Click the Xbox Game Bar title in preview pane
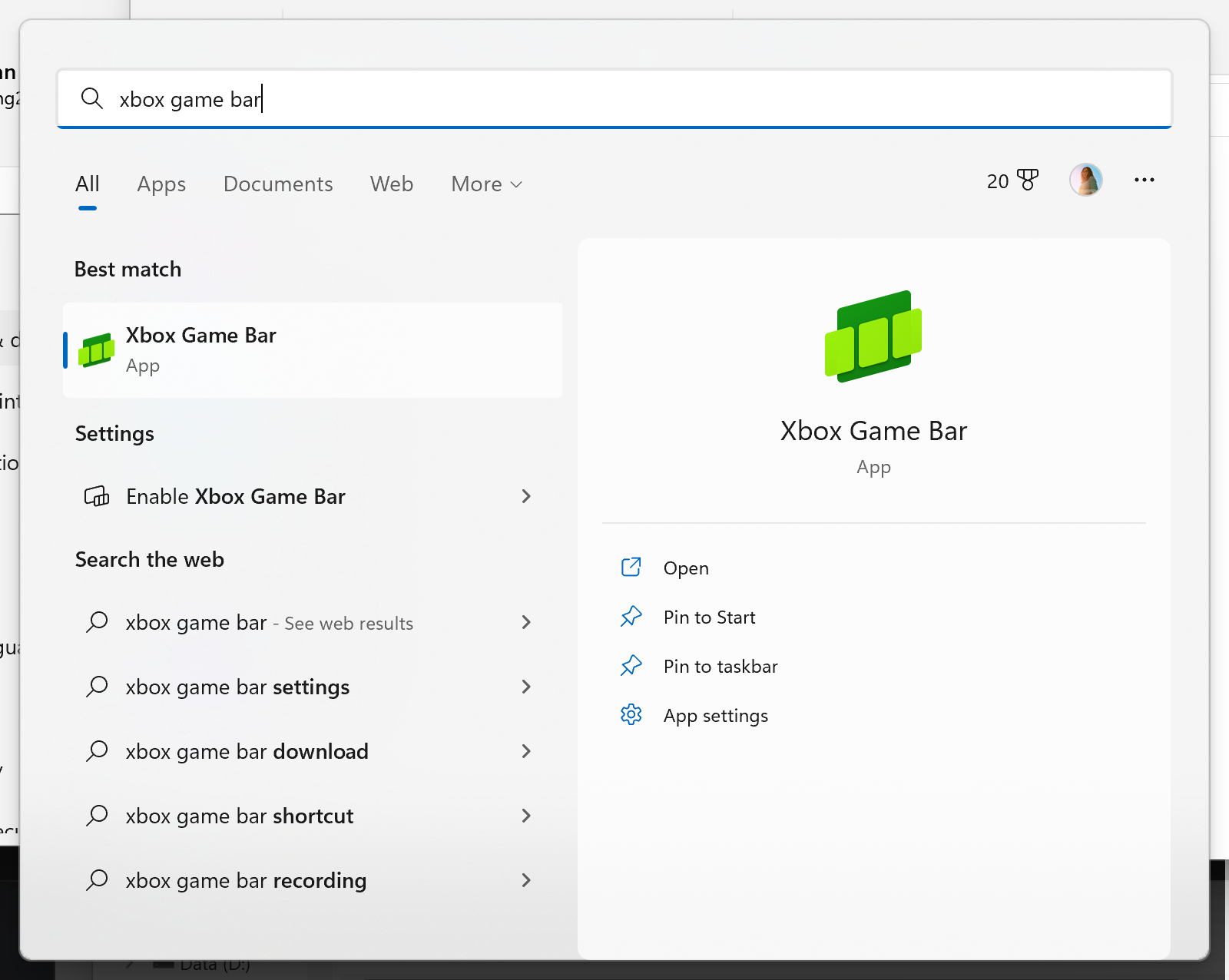The height and width of the screenshot is (980, 1229). pos(873,431)
